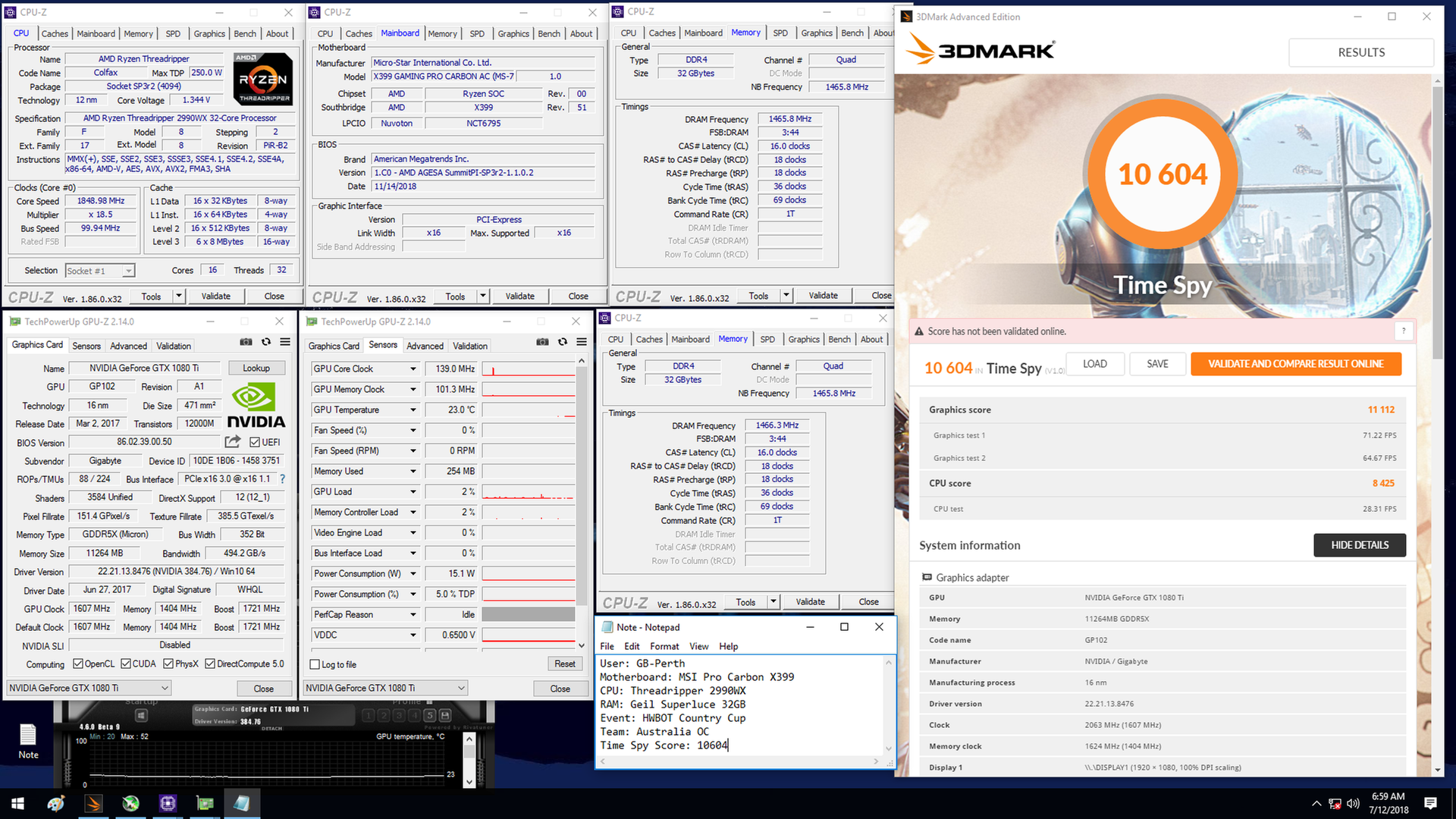The image size is (1456, 819).
Task: Click the volume speaker icon in system tray
Action: [x=1354, y=804]
